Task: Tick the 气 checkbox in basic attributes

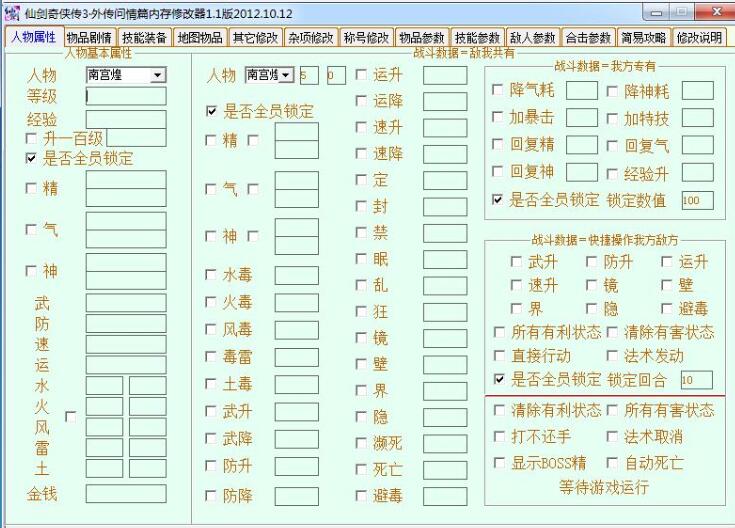Action: (31, 229)
